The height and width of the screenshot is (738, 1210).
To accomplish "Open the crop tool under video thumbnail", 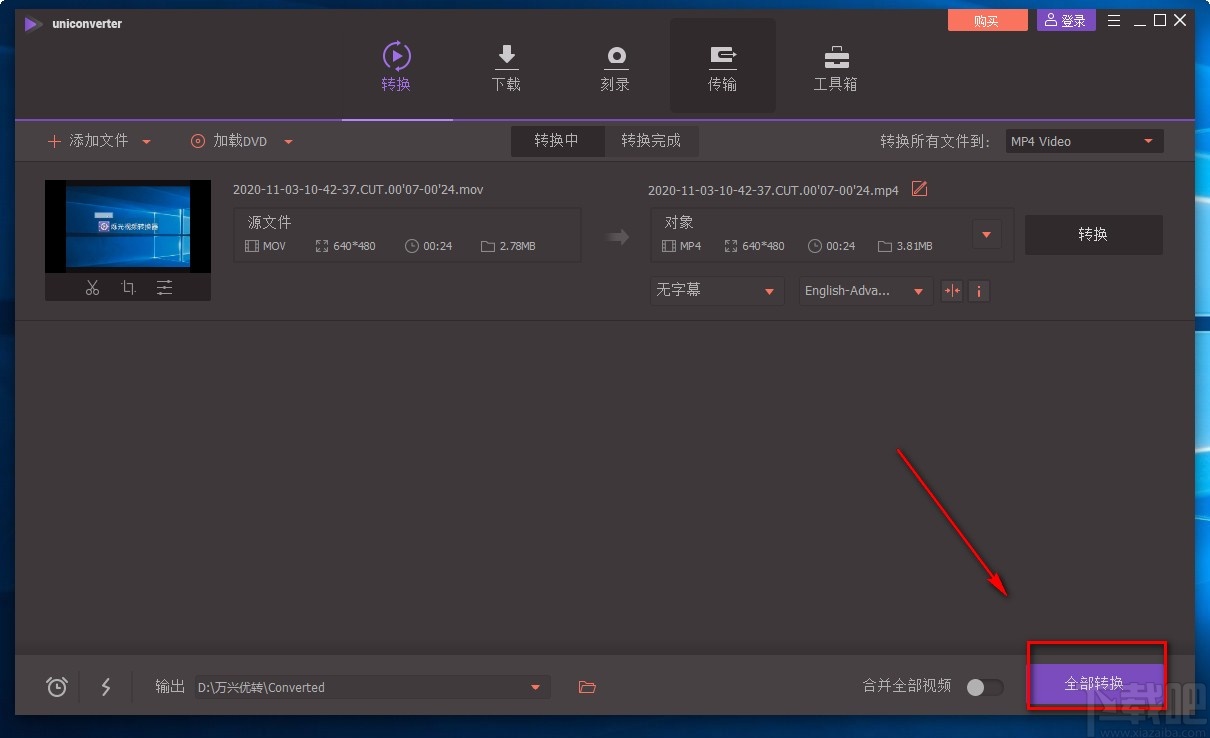I will [128, 287].
